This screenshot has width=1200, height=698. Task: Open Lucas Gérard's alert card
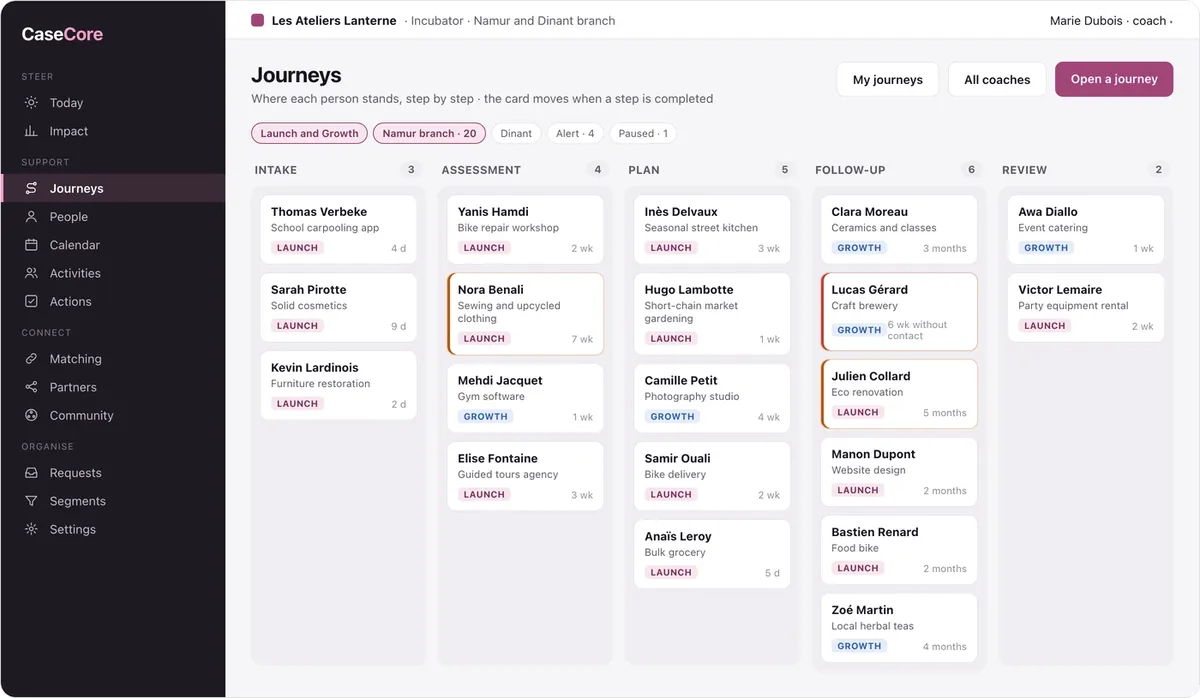(x=899, y=312)
